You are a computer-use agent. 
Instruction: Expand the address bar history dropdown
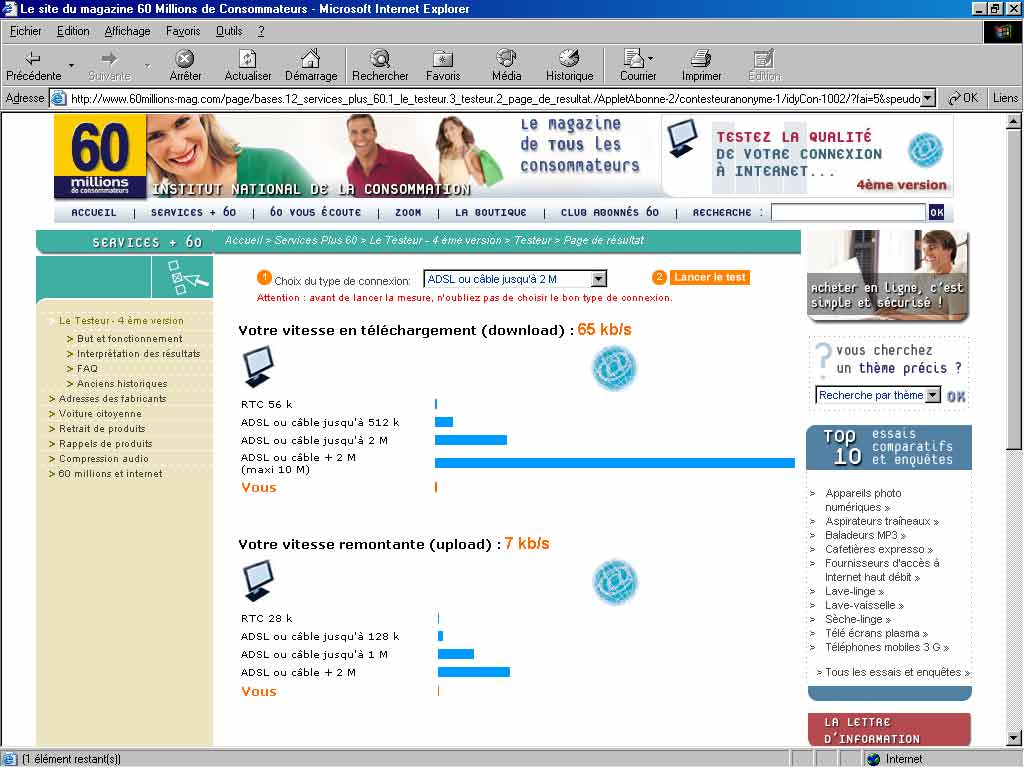pos(928,99)
